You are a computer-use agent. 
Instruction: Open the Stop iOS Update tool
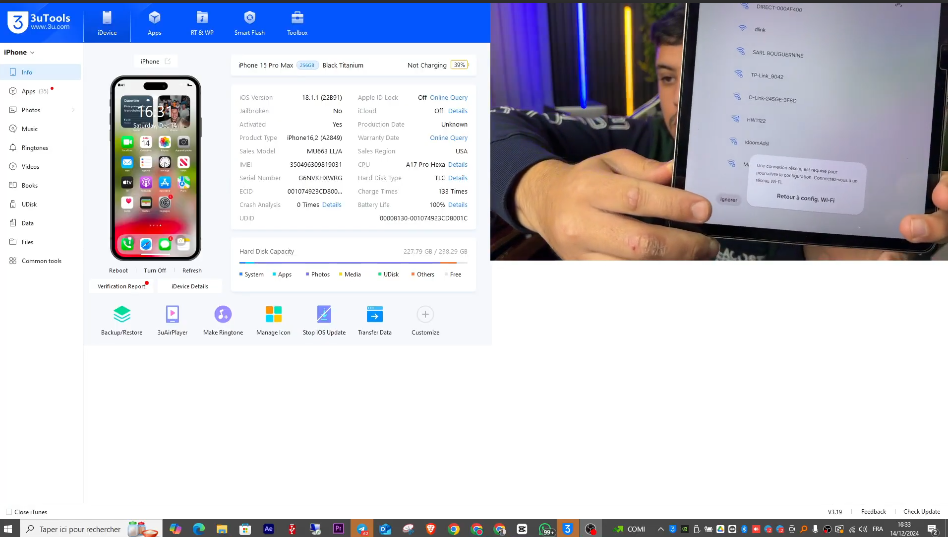324,314
